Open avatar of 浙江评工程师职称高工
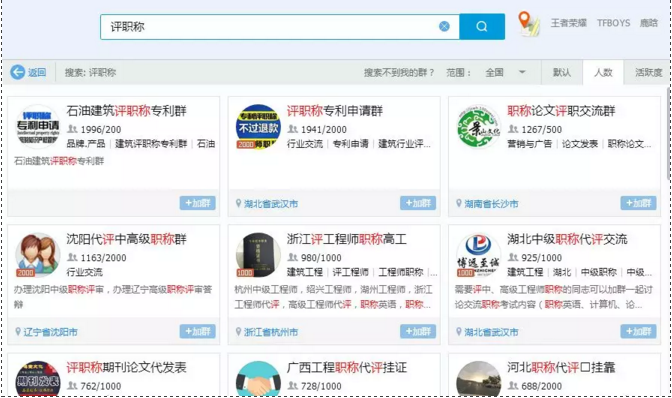Viewport: 672px width, 398px height. click(258, 255)
